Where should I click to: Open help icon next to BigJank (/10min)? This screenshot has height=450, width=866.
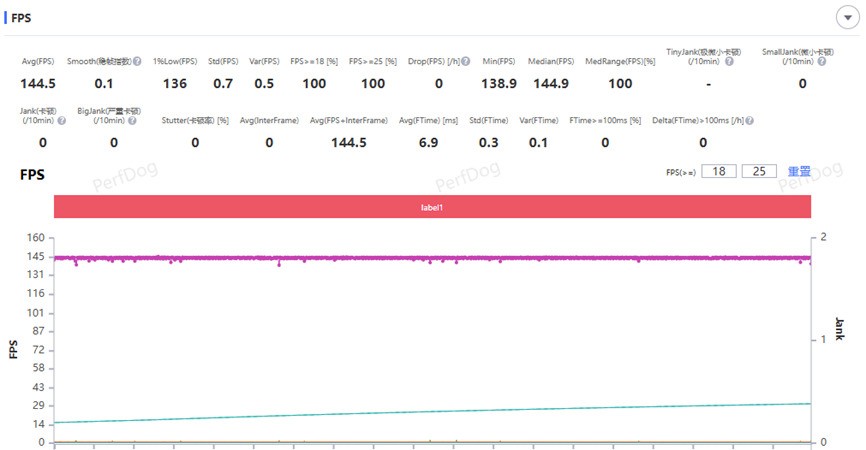(132, 120)
